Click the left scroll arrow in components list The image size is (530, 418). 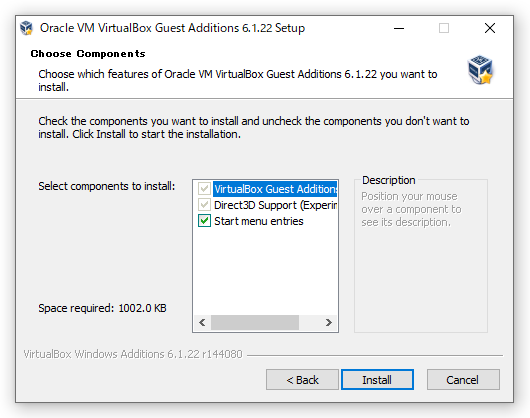pyautogui.click(x=202, y=322)
